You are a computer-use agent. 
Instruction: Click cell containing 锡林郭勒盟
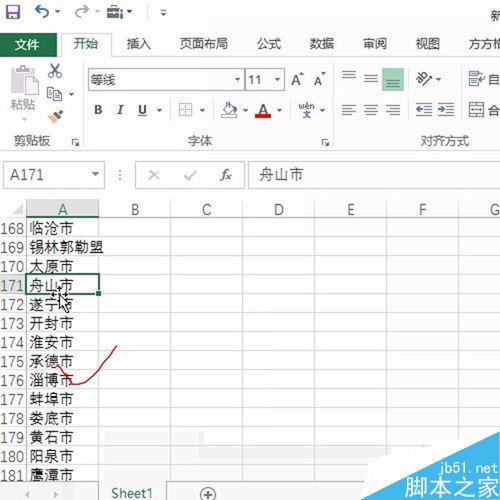click(x=62, y=247)
